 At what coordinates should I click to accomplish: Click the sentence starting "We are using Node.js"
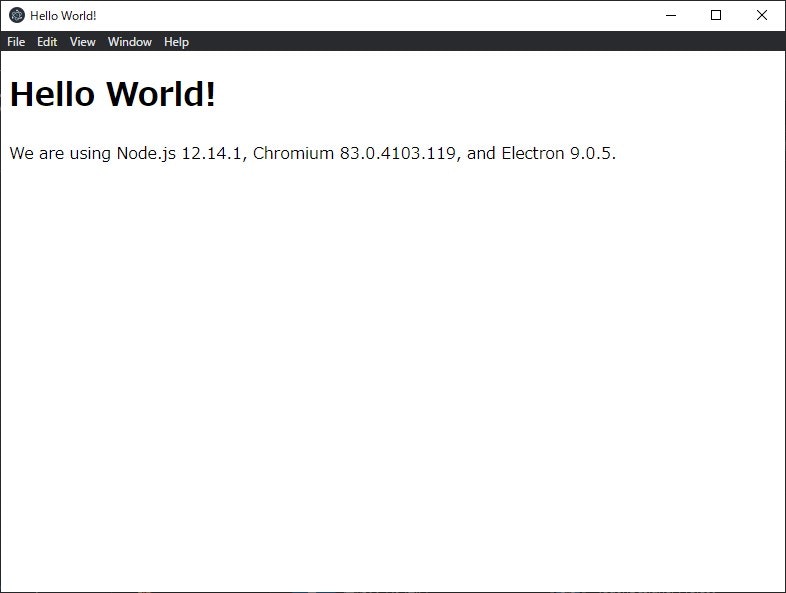click(312, 153)
